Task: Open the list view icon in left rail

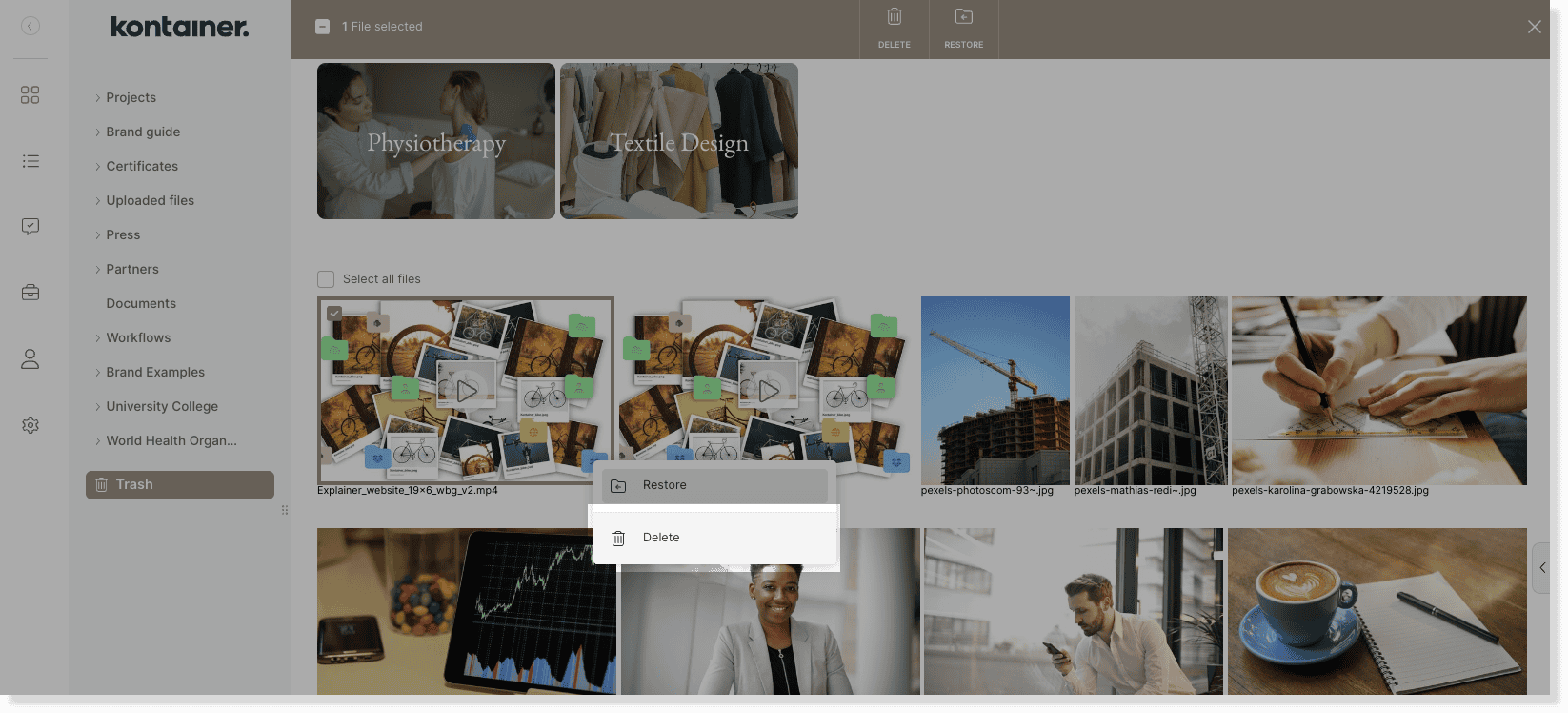Action: (x=30, y=161)
